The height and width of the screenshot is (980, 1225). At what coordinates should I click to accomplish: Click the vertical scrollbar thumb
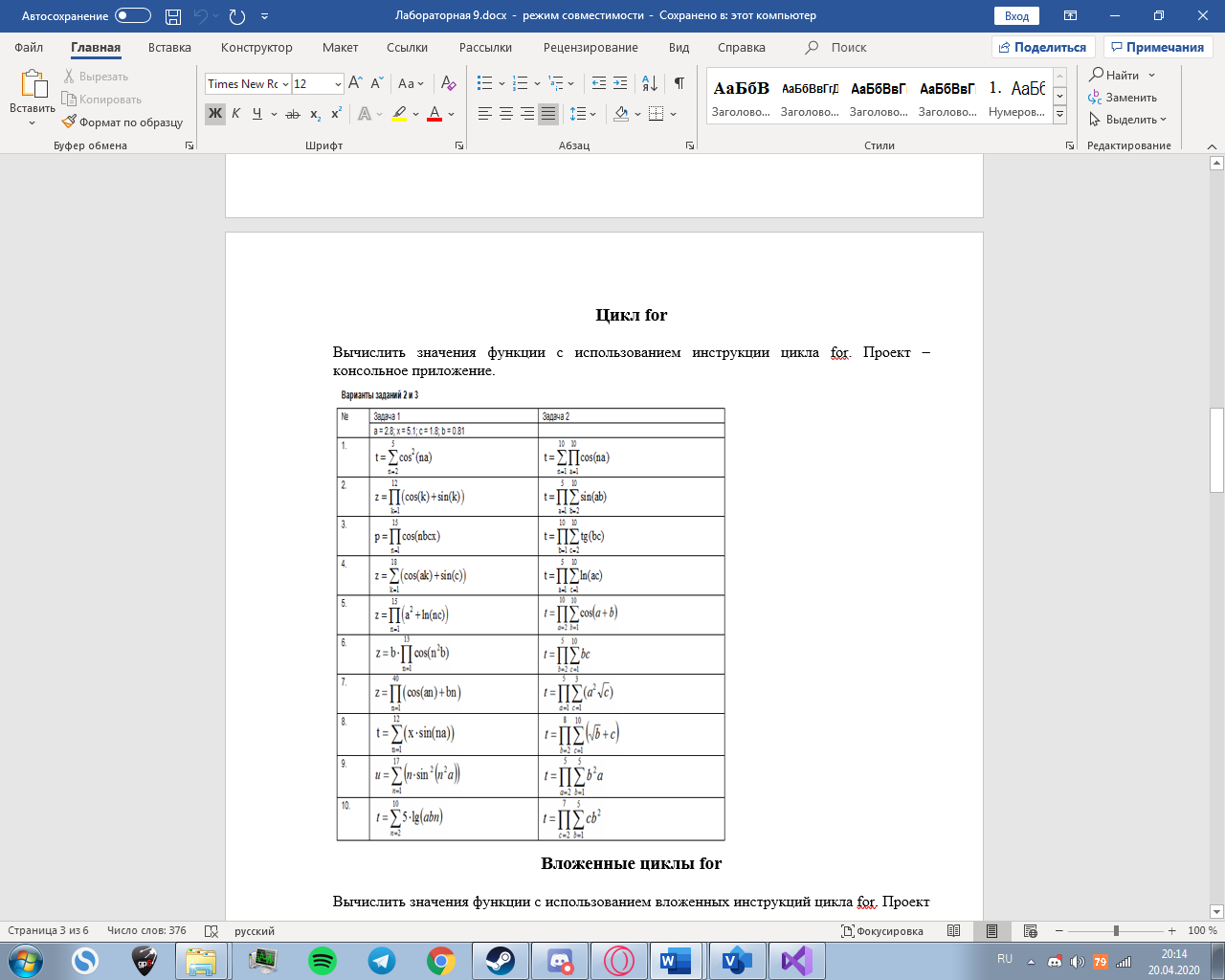coord(1217,450)
